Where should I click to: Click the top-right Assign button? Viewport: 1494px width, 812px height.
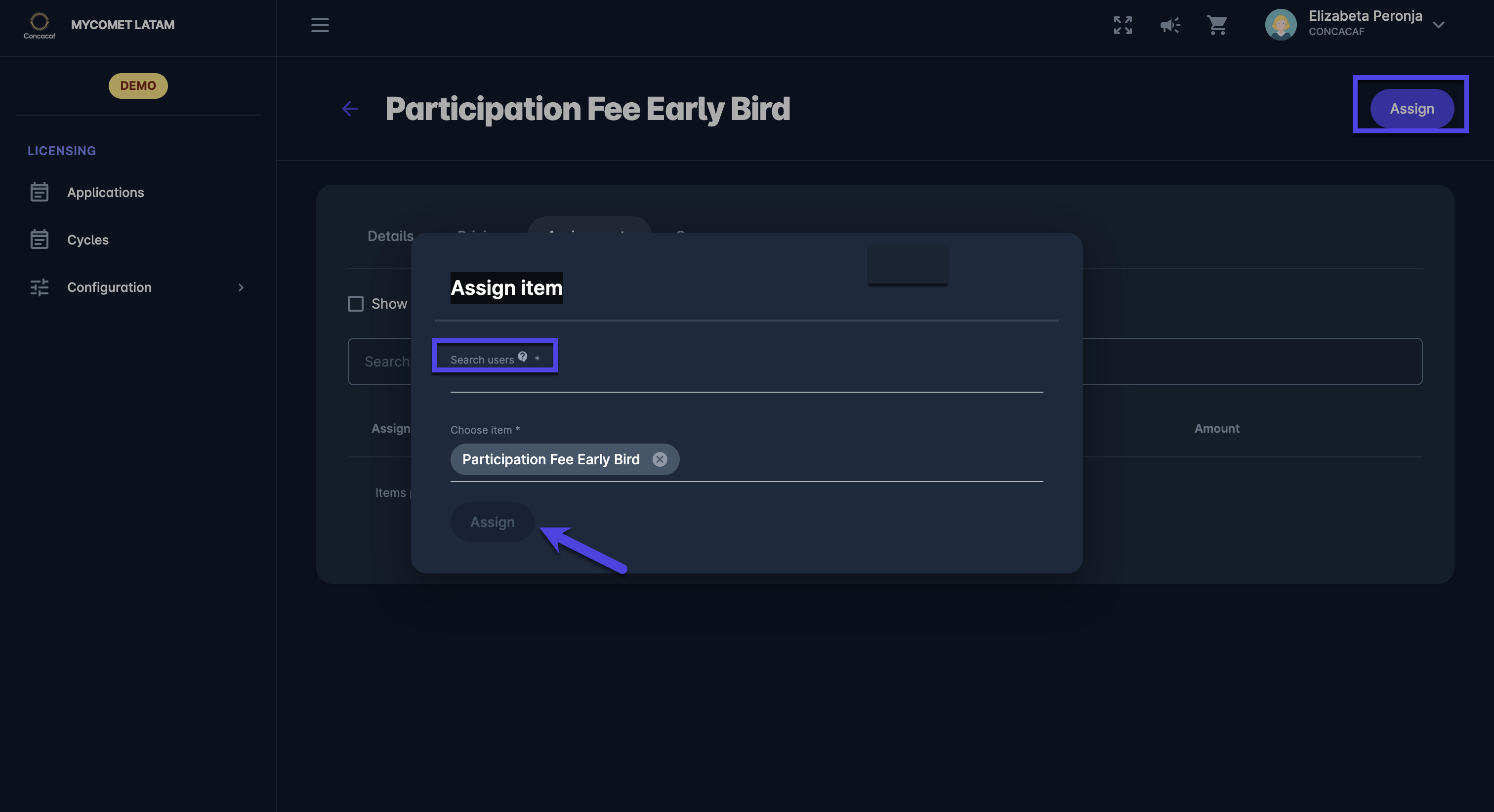pos(1411,109)
